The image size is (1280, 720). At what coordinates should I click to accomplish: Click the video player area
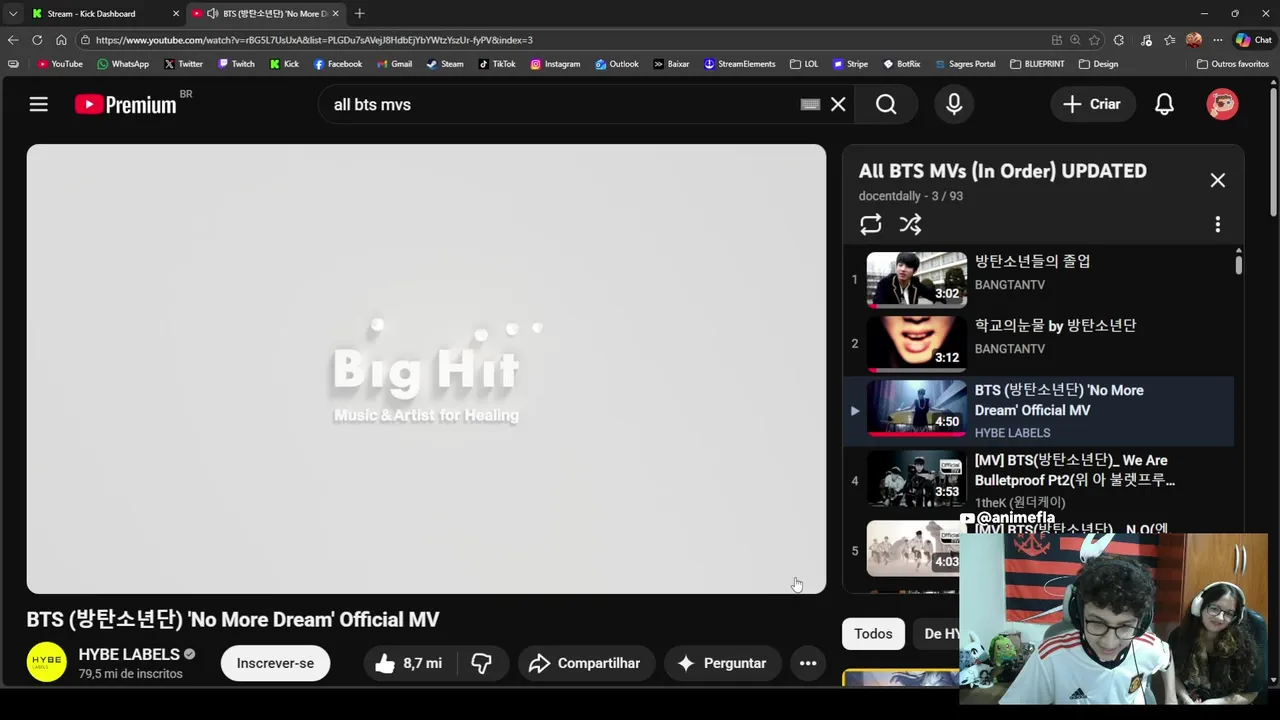click(x=426, y=369)
